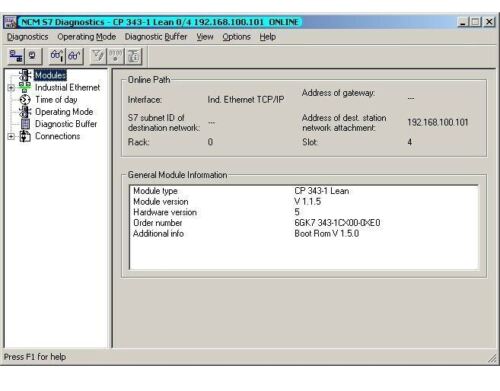Click the network connection toolbar icon

click(x=16, y=56)
